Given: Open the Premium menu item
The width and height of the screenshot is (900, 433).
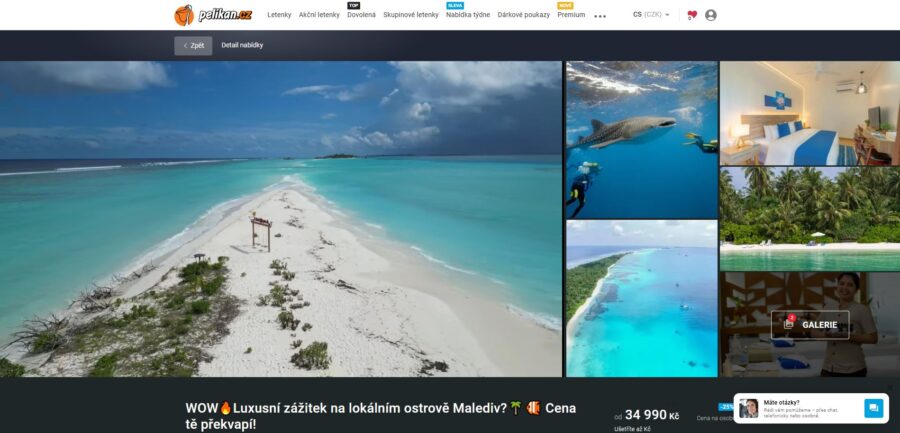Looking at the screenshot, I should 571,15.
